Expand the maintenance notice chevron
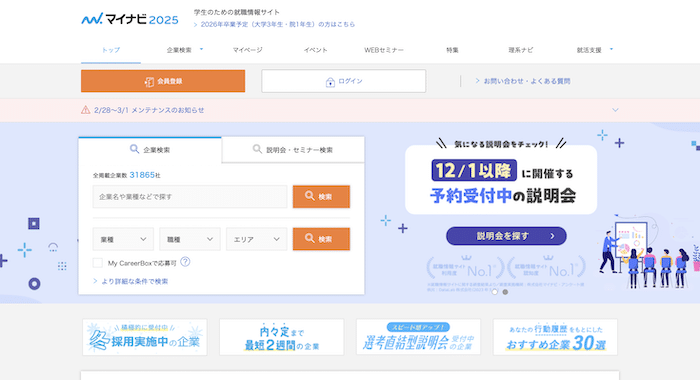Viewport: 700px width, 380px height. (615, 110)
